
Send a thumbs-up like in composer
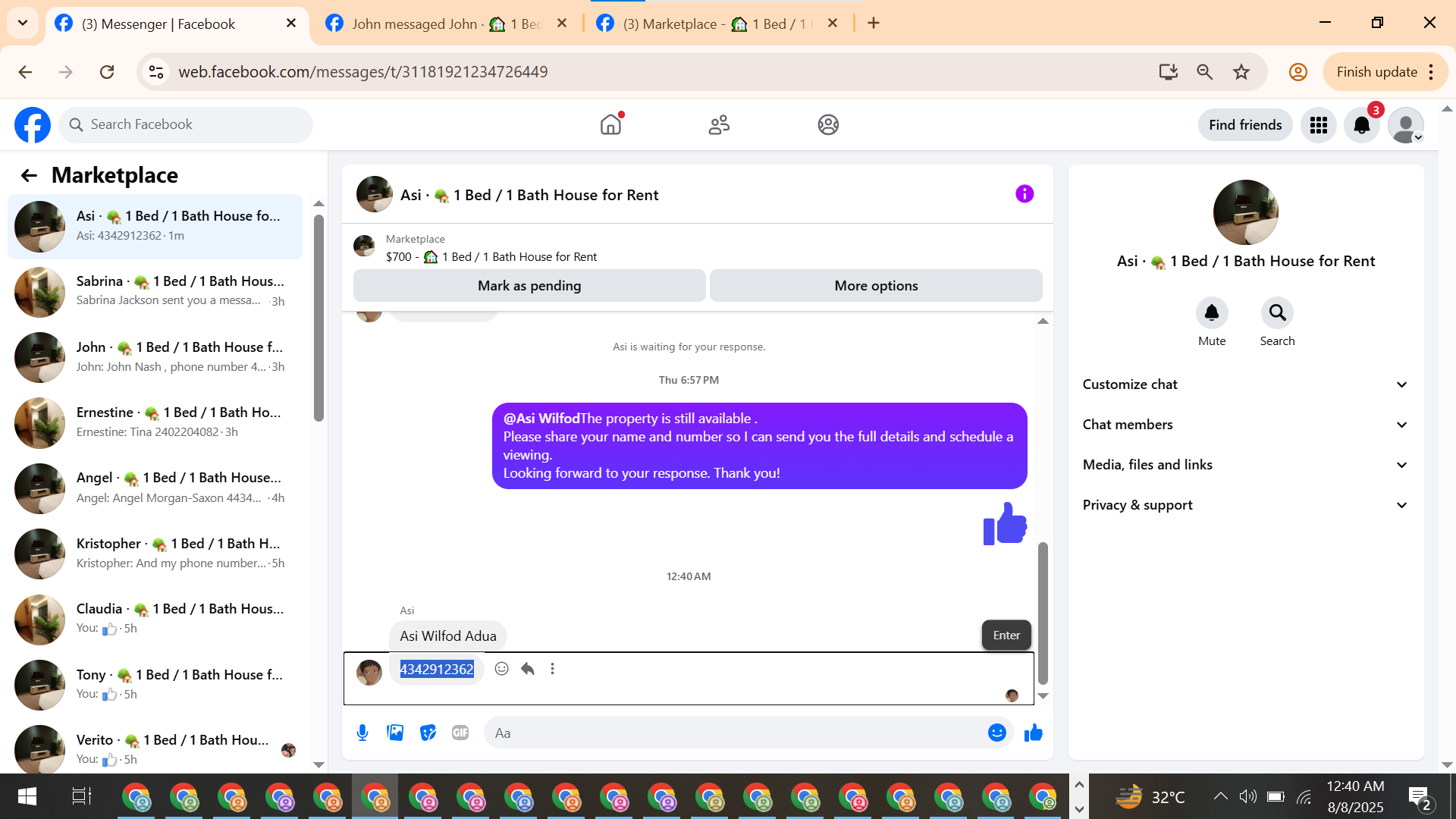pyautogui.click(x=1034, y=733)
